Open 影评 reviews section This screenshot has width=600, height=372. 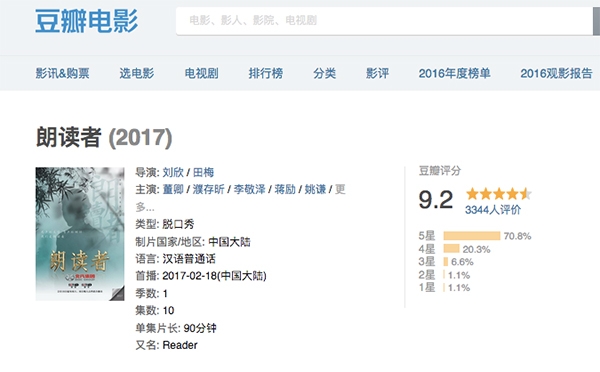click(377, 73)
